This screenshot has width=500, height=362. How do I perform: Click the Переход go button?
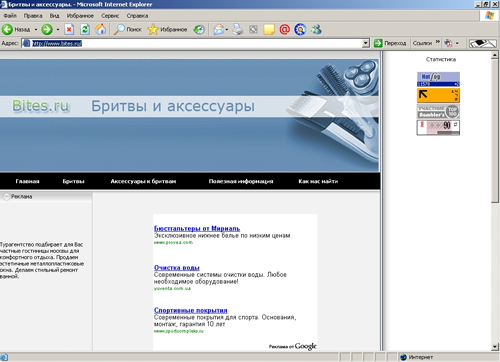390,43
